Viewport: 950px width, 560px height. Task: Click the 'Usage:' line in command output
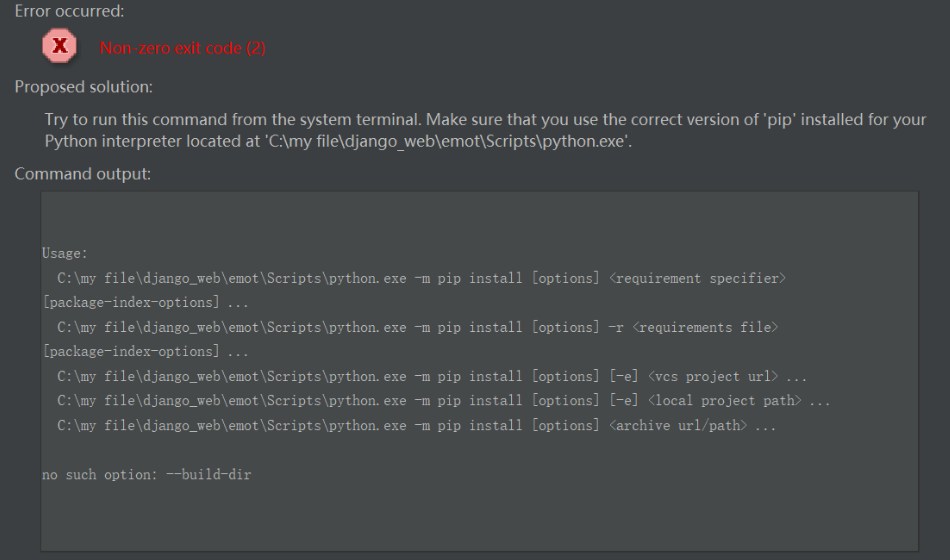pyautogui.click(x=65, y=254)
